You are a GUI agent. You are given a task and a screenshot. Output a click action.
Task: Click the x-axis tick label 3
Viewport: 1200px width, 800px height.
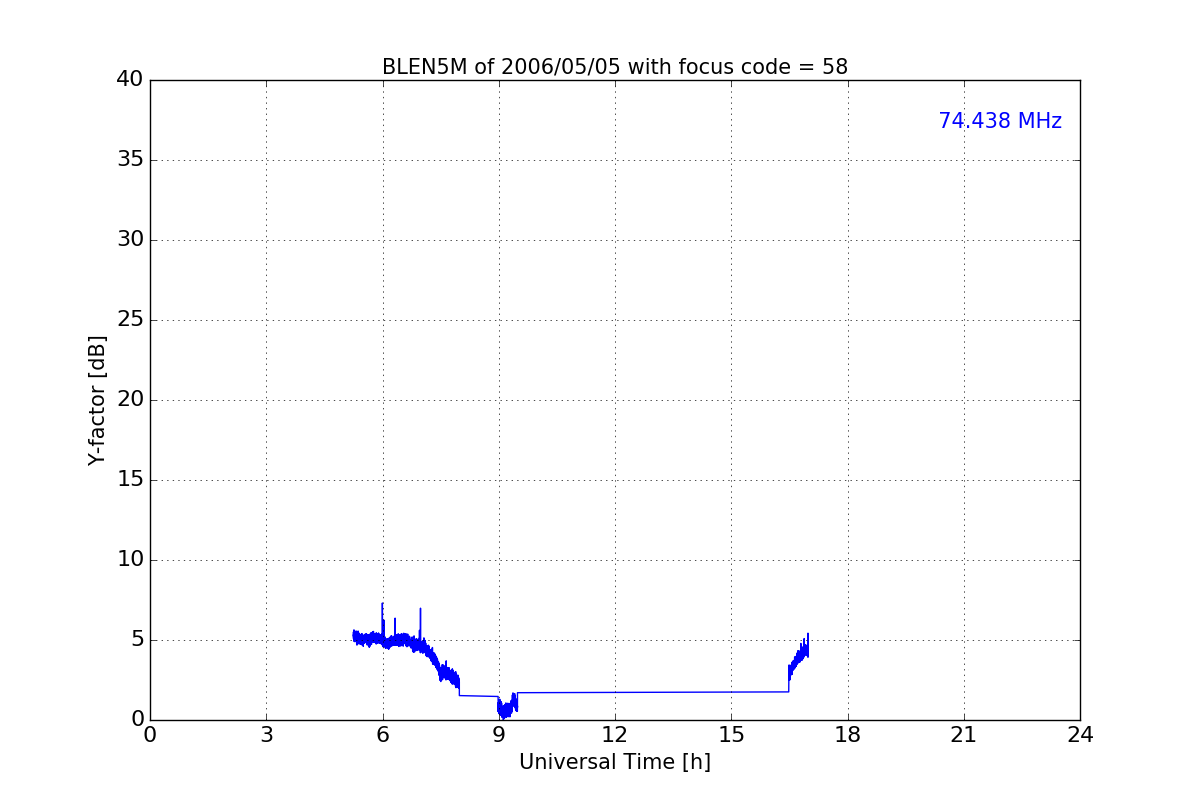tap(266, 735)
